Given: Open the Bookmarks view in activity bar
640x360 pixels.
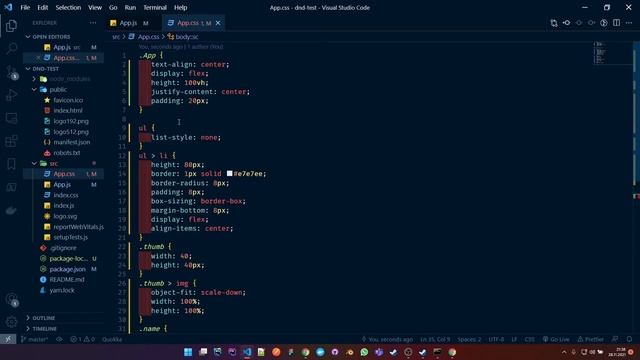Looking at the screenshot, I should point(11,164).
